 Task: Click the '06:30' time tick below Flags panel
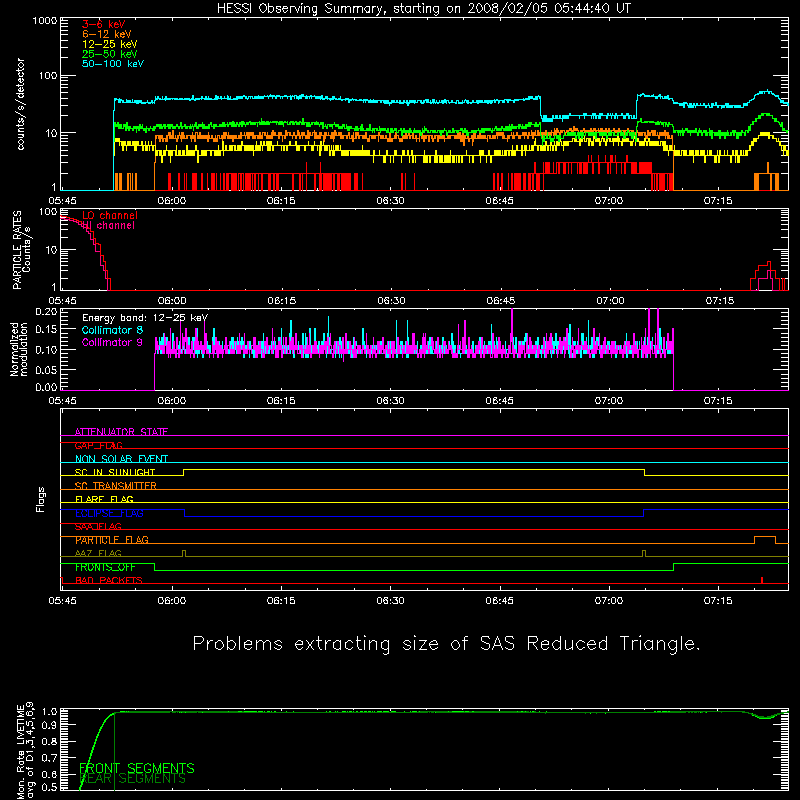click(390, 601)
